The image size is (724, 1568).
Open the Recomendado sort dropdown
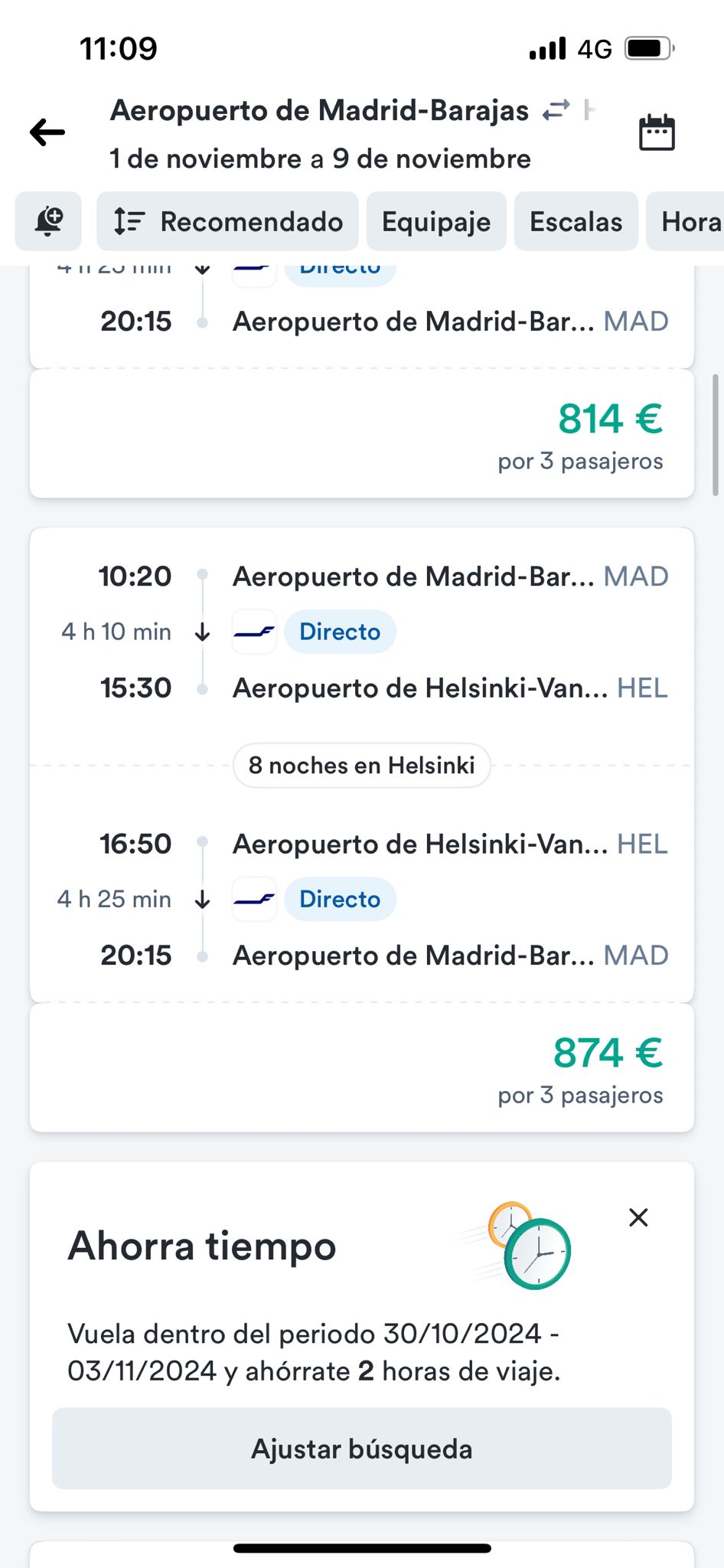[227, 221]
